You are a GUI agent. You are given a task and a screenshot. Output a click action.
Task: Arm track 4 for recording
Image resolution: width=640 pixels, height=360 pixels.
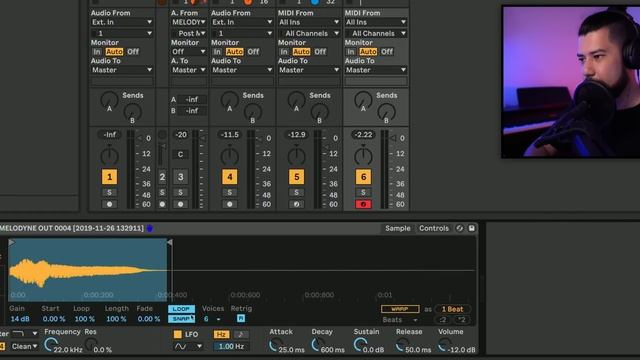[x=229, y=204]
